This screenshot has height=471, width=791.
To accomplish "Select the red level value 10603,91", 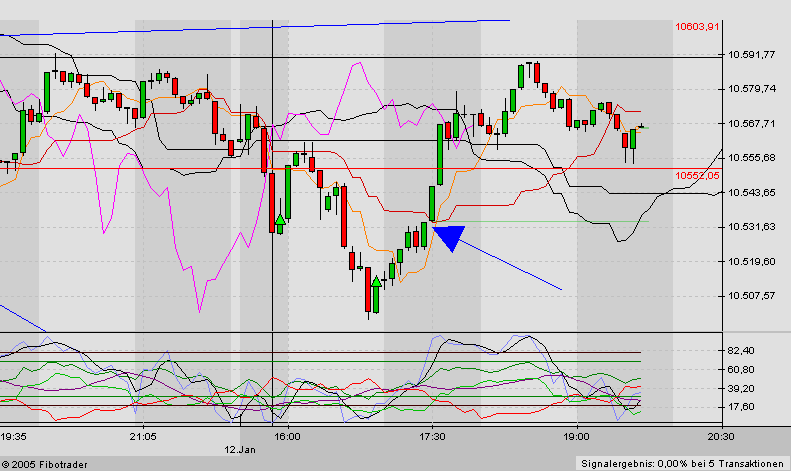I will click(697, 26).
